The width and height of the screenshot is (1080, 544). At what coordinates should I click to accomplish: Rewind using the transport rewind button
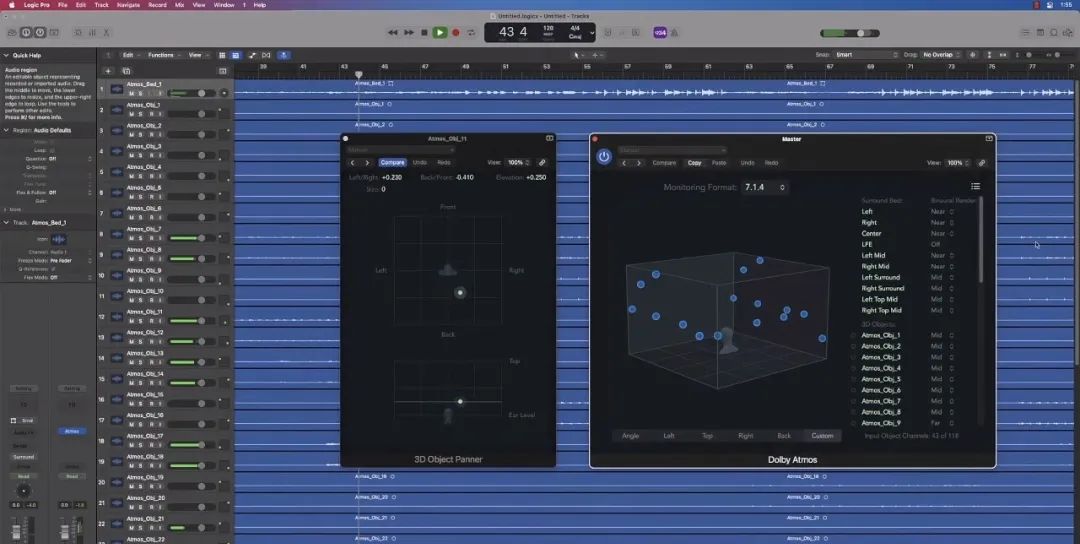[x=393, y=32]
